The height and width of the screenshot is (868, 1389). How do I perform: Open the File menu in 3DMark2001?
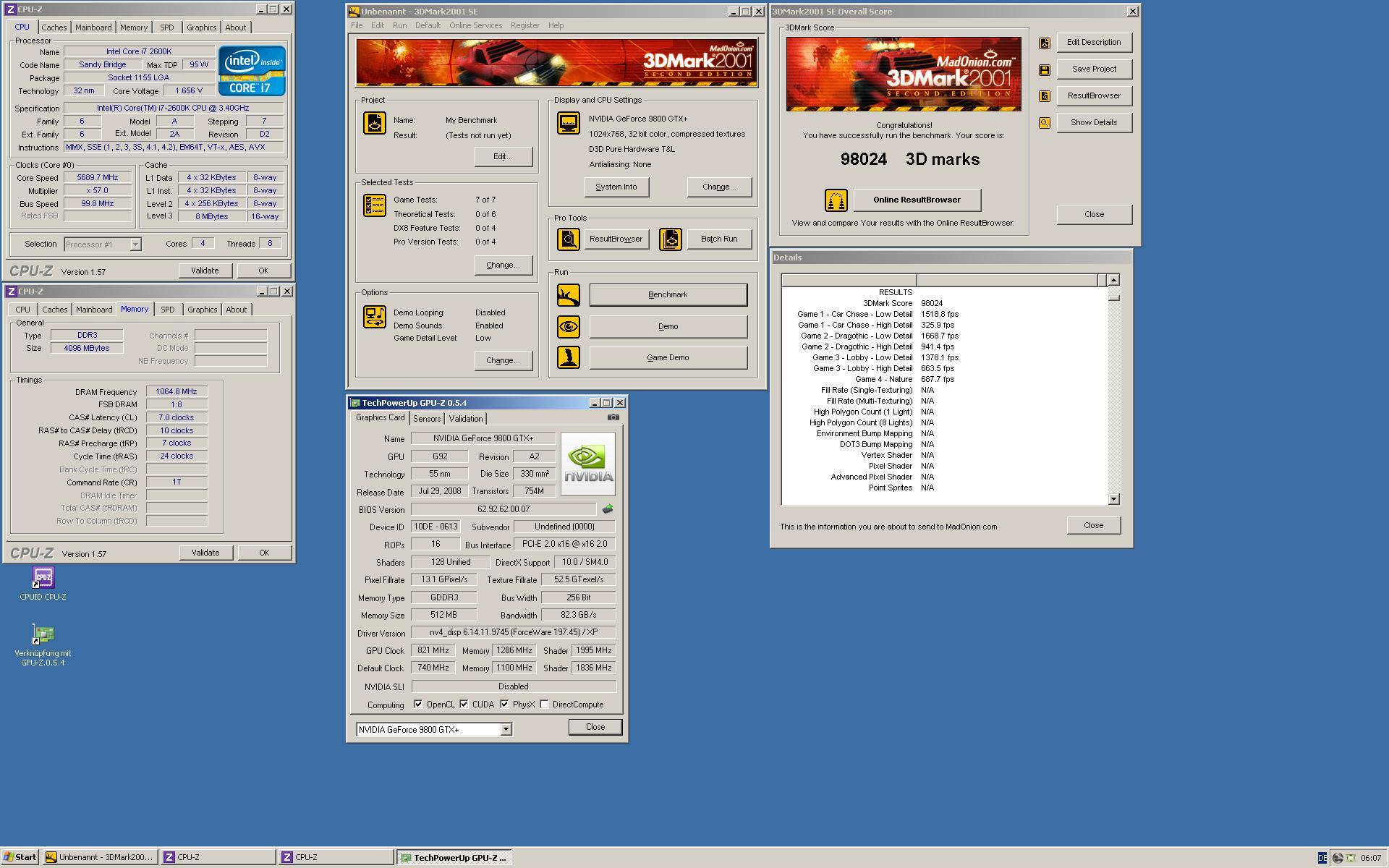(x=357, y=25)
